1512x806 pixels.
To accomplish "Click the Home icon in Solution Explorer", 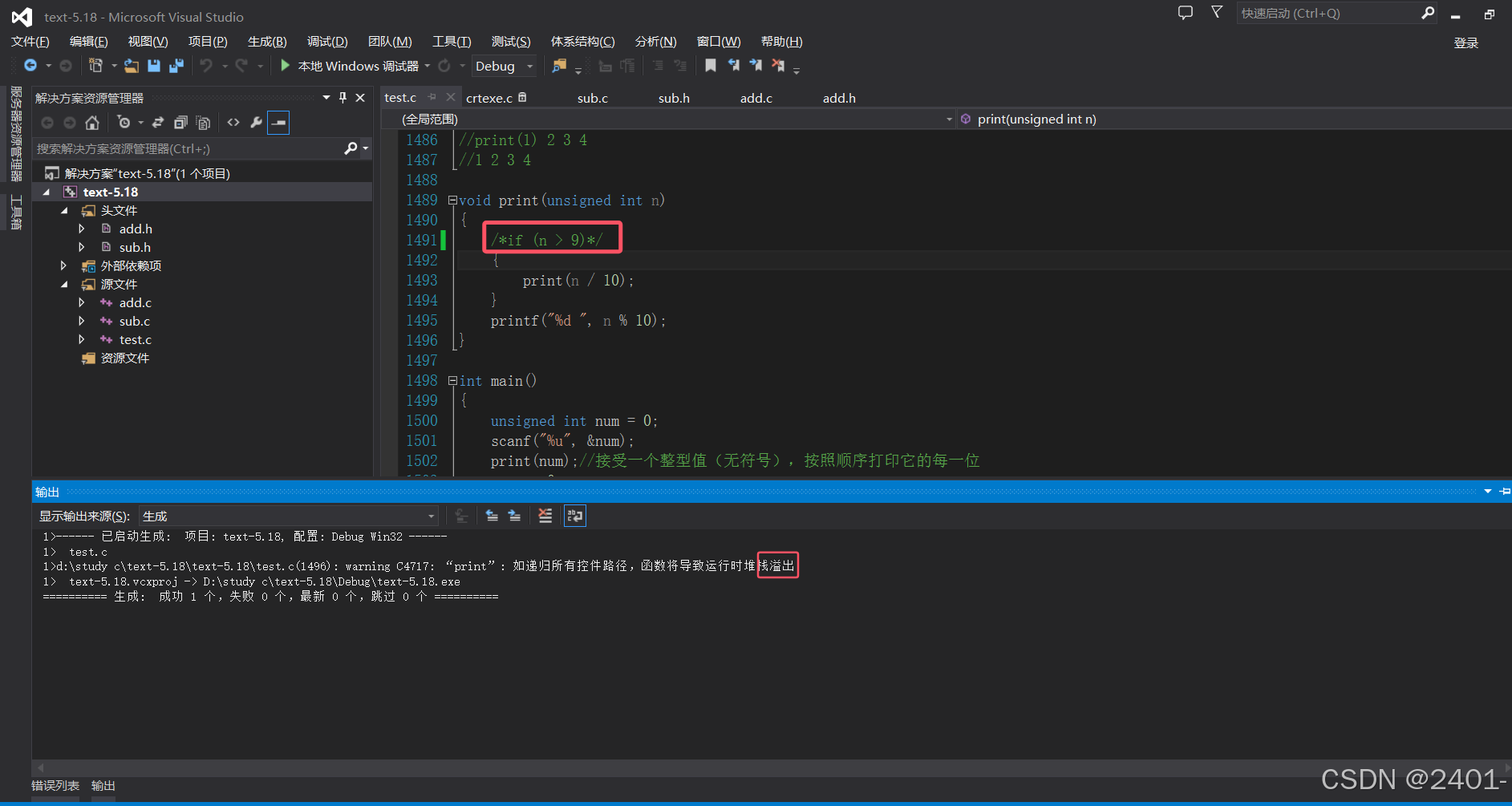I will point(92,123).
